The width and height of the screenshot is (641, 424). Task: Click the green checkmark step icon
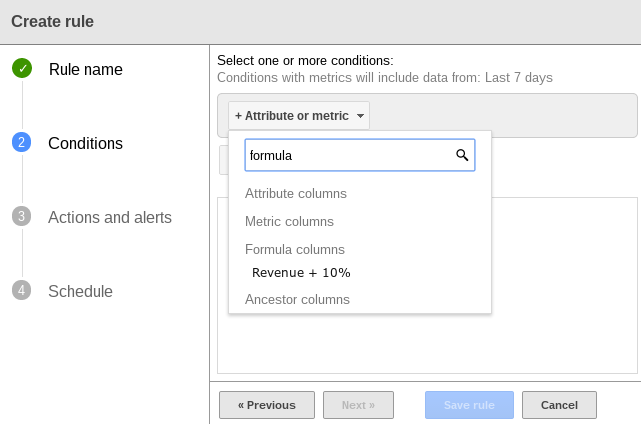click(22, 69)
